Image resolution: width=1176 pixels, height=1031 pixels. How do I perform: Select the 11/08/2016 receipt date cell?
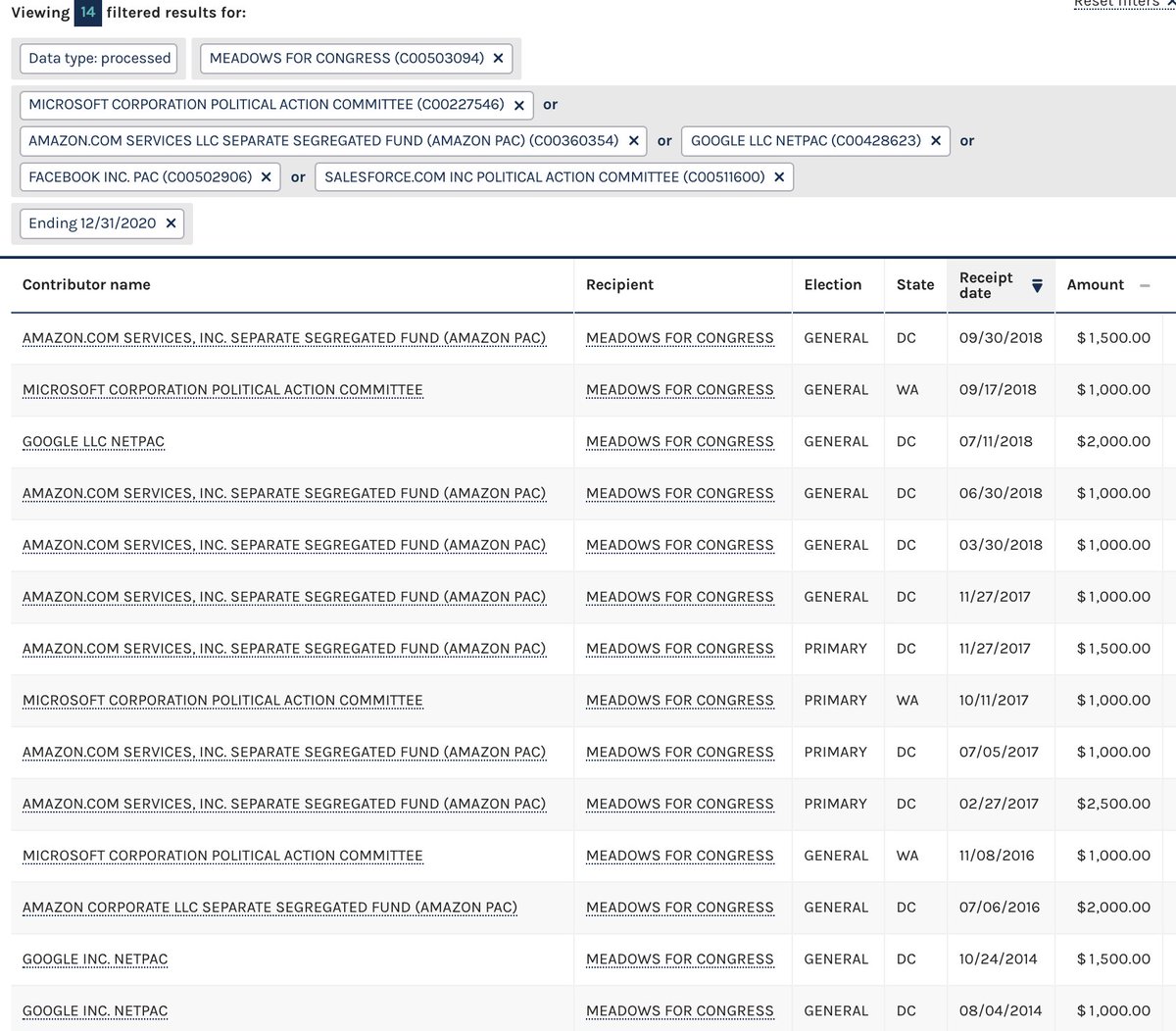(997, 856)
